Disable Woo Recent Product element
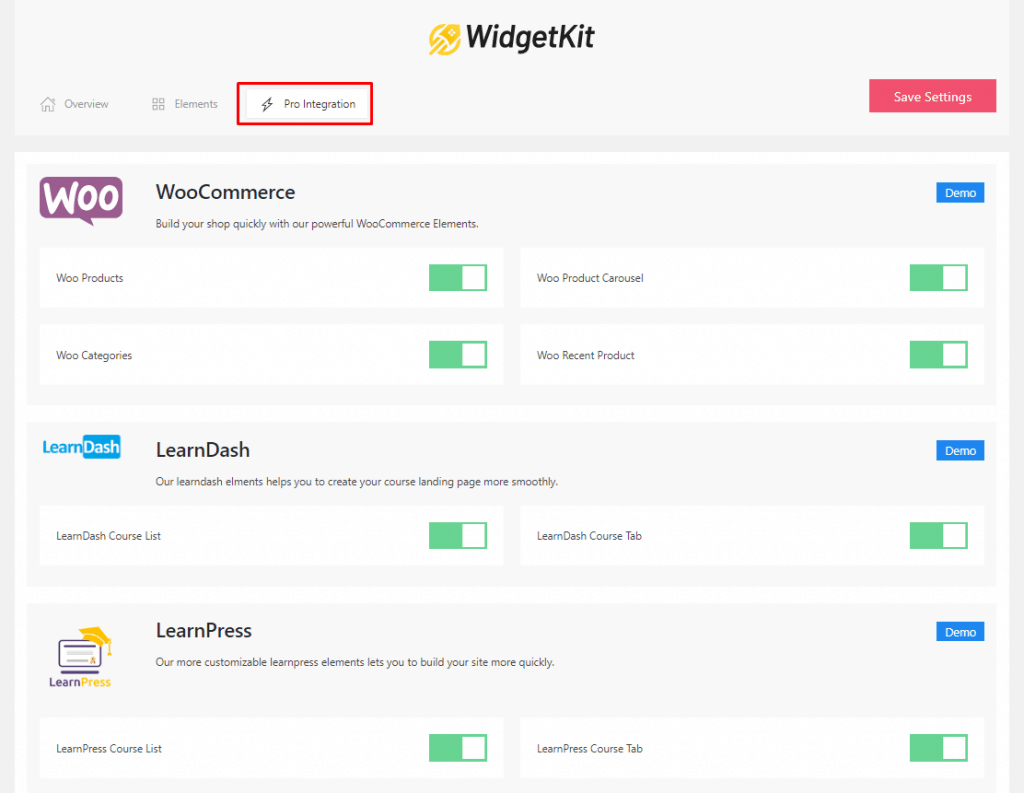The height and width of the screenshot is (793, 1024). click(938, 355)
